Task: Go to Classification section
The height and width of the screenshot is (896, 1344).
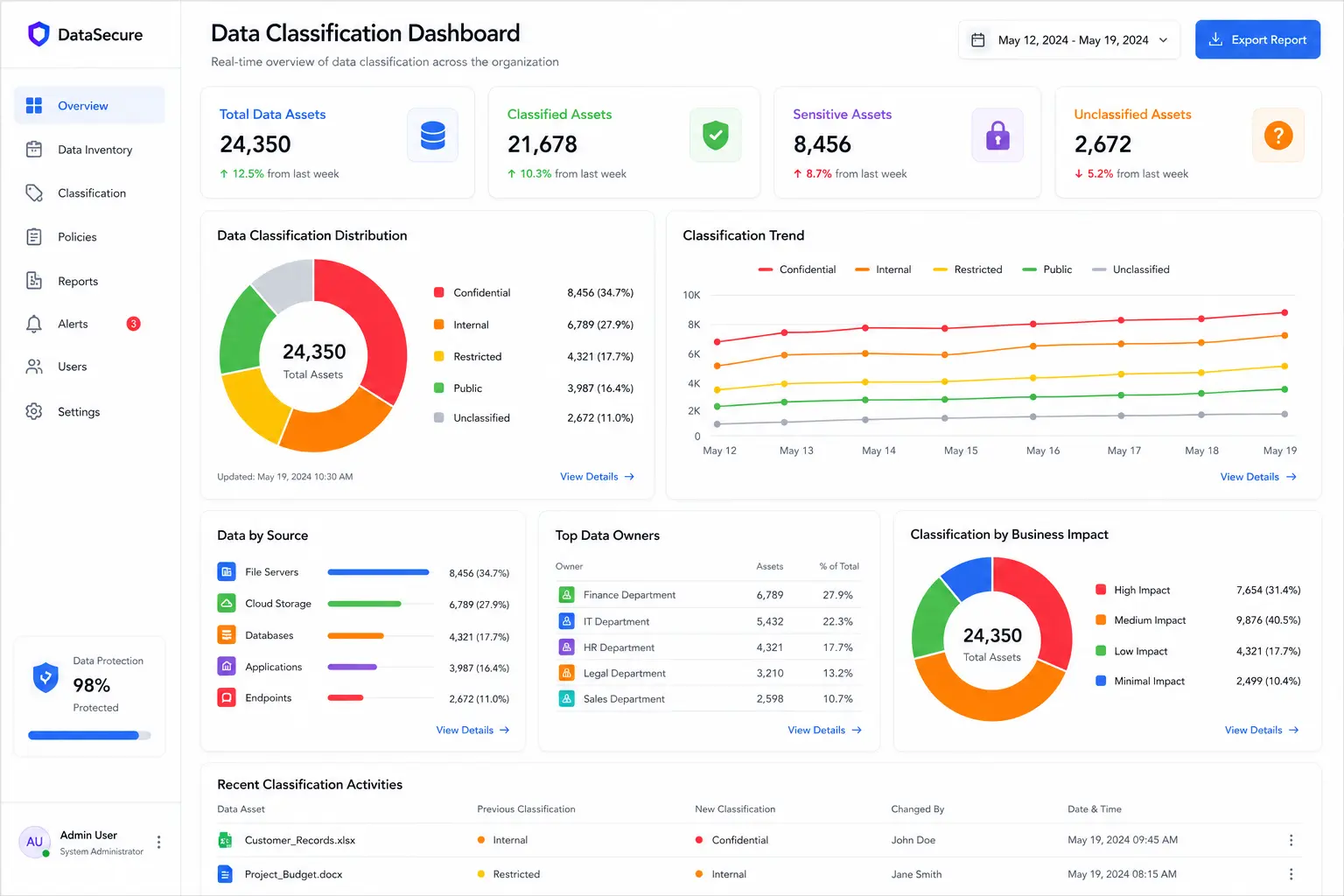Action: click(x=89, y=193)
